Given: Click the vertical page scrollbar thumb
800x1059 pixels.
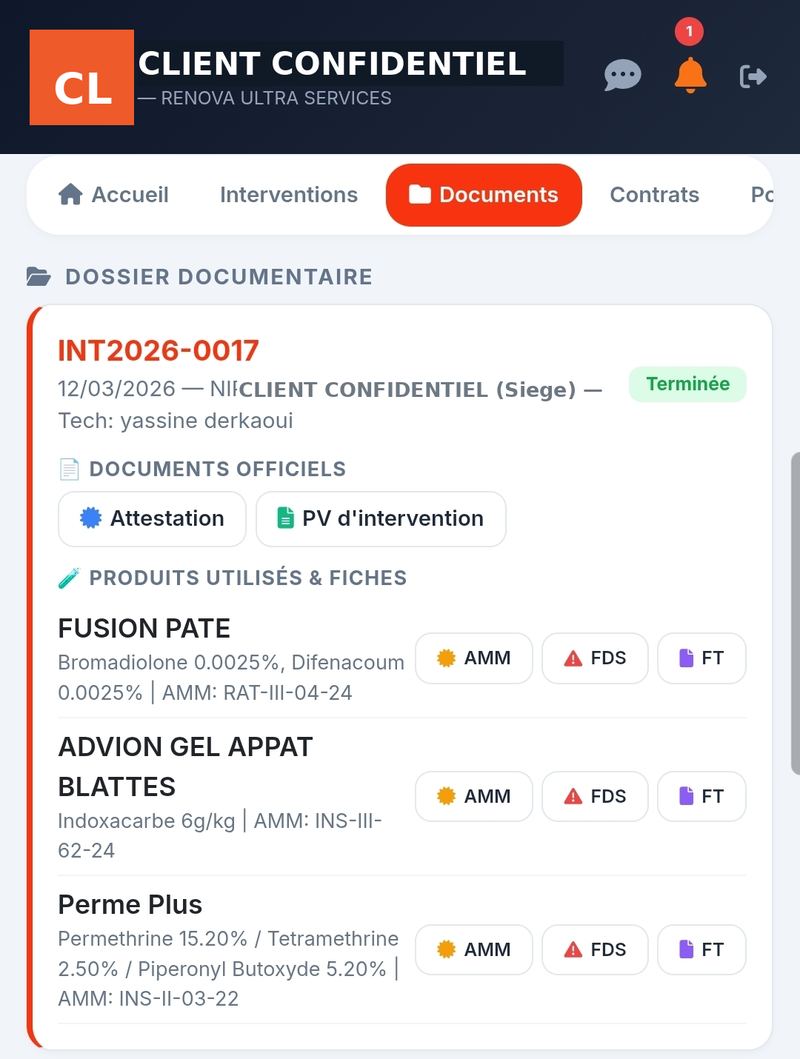Looking at the screenshot, I should pos(795,613).
